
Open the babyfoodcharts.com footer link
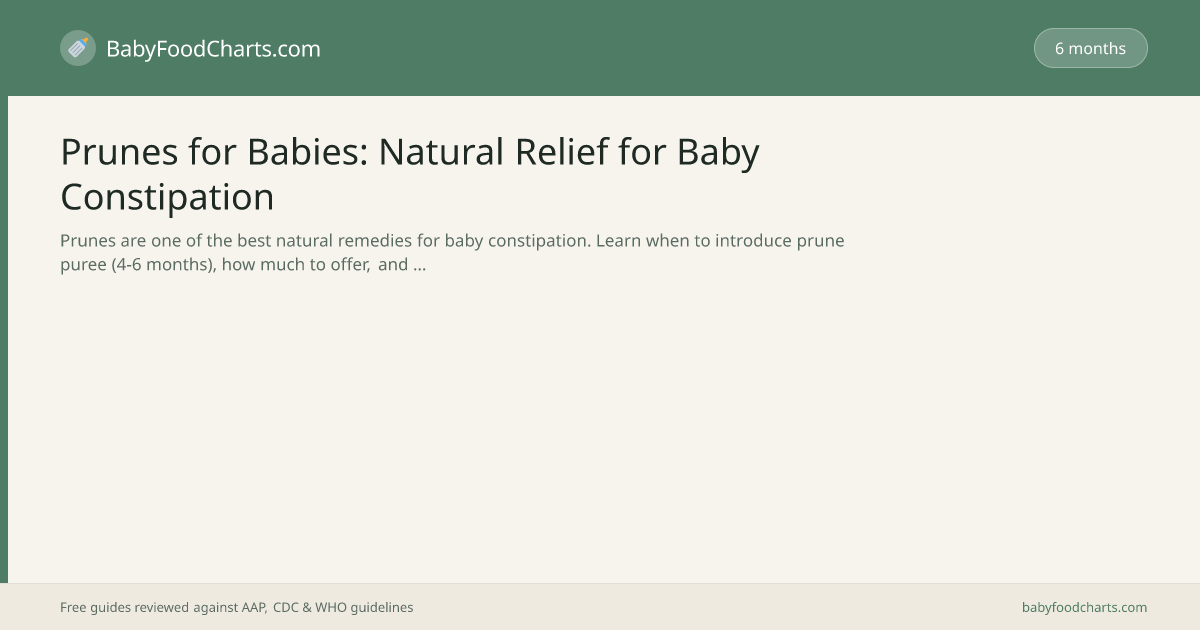pyautogui.click(x=1084, y=607)
